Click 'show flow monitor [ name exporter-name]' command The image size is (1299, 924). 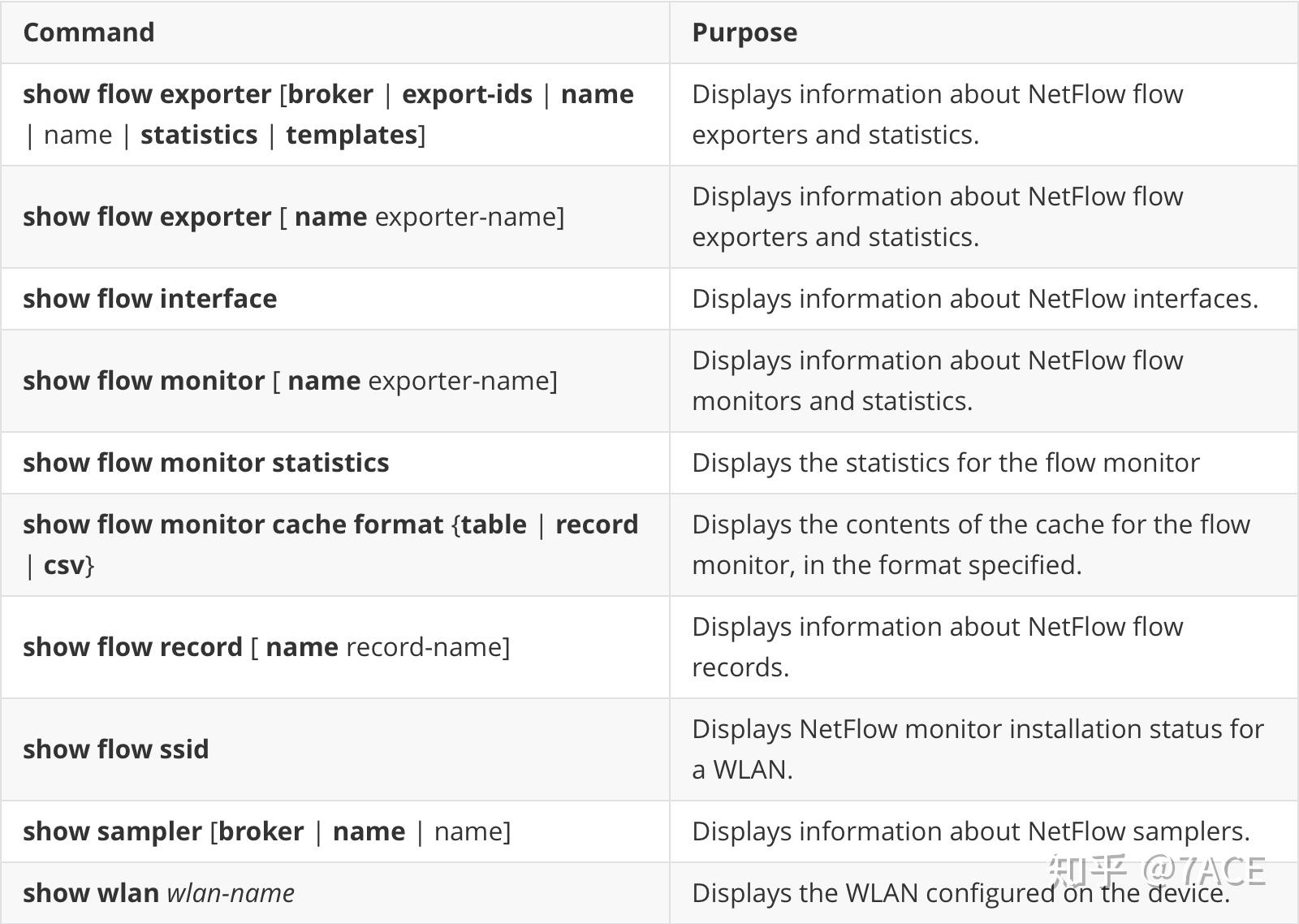click(x=290, y=381)
